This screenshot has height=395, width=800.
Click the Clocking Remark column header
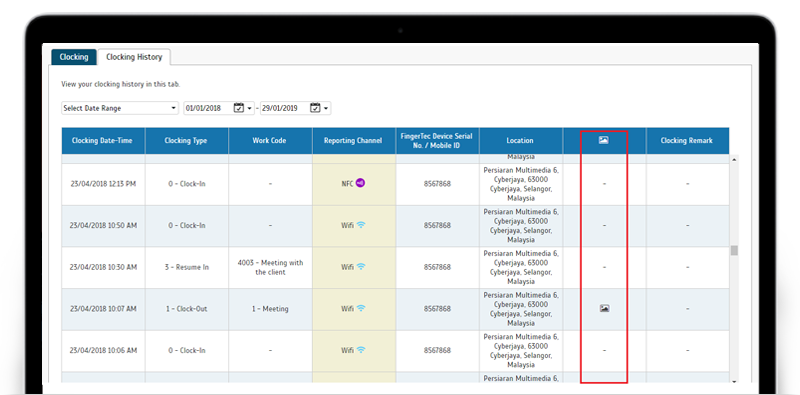[687, 141]
